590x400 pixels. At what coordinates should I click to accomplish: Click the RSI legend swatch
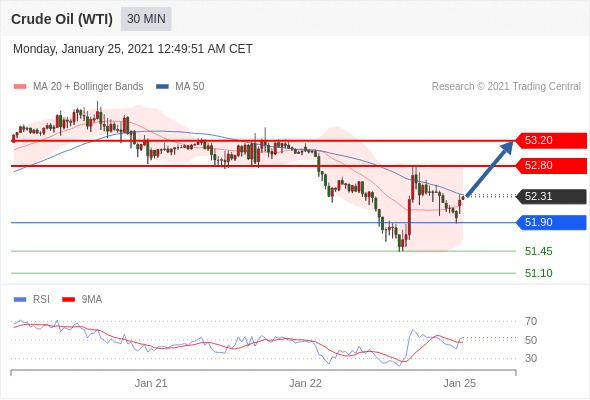coord(20,300)
